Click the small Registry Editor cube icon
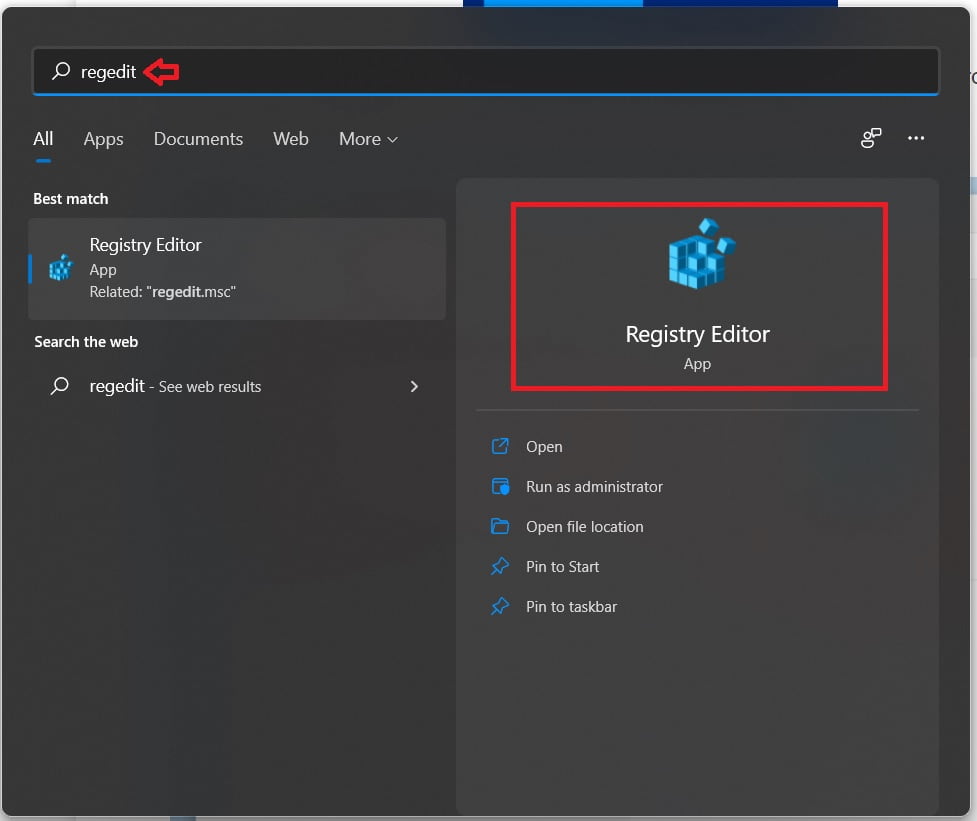 60,268
